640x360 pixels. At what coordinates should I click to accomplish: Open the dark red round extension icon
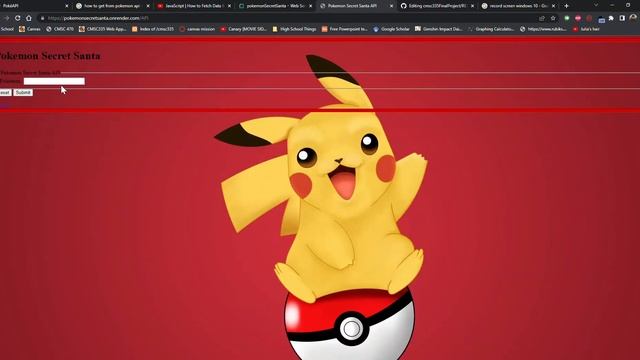pyautogui.click(x=589, y=18)
